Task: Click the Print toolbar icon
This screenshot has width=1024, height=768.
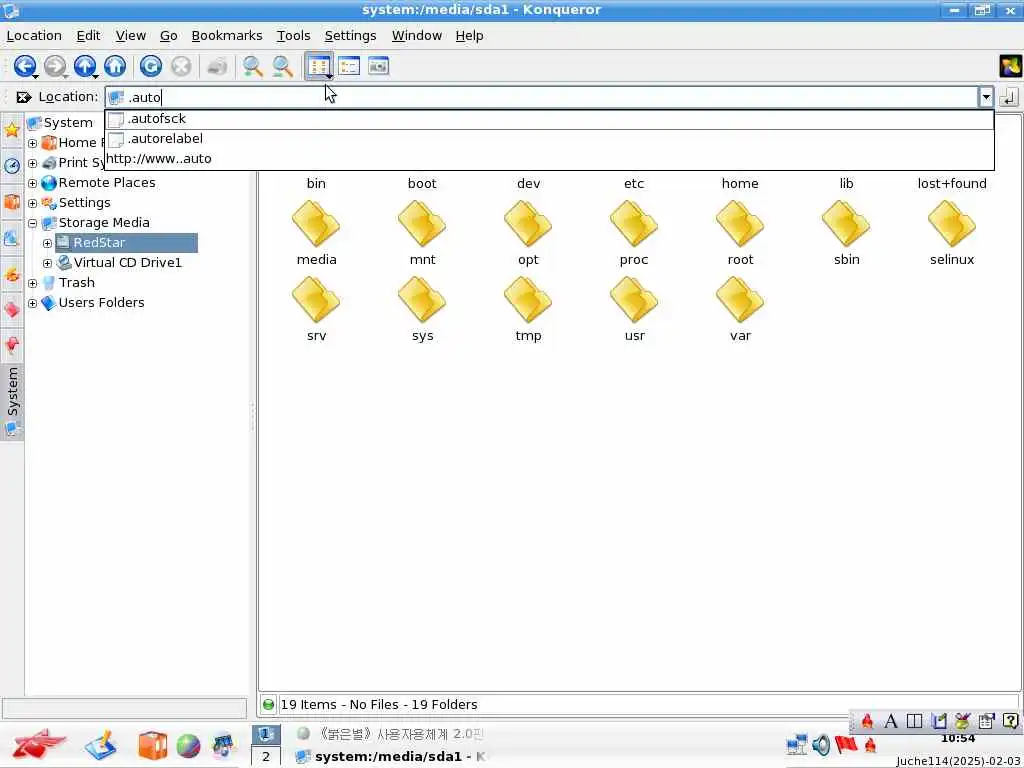Action: [x=217, y=66]
